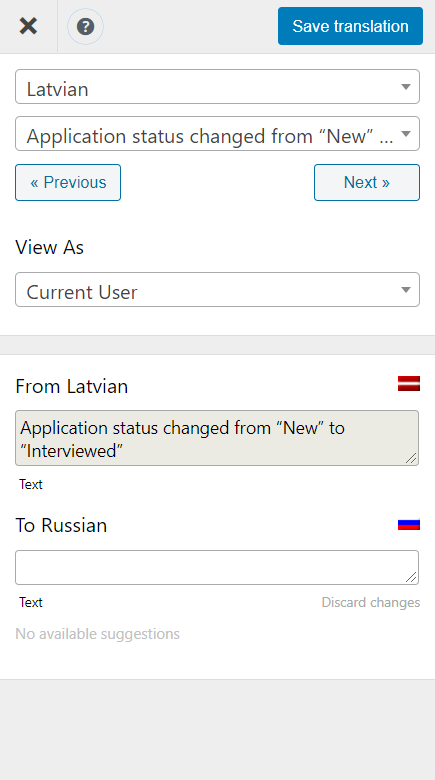435x780 pixels.
Task: Click the From Latvian source text box
Action: (217, 438)
